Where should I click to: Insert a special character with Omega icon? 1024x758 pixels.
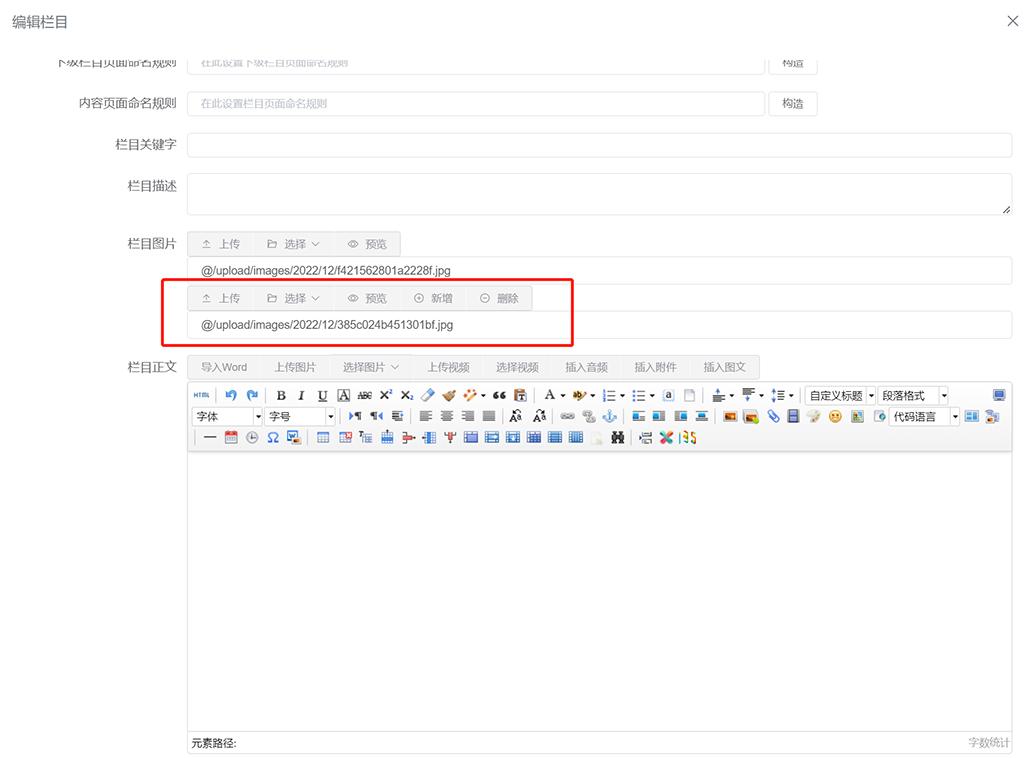point(272,437)
